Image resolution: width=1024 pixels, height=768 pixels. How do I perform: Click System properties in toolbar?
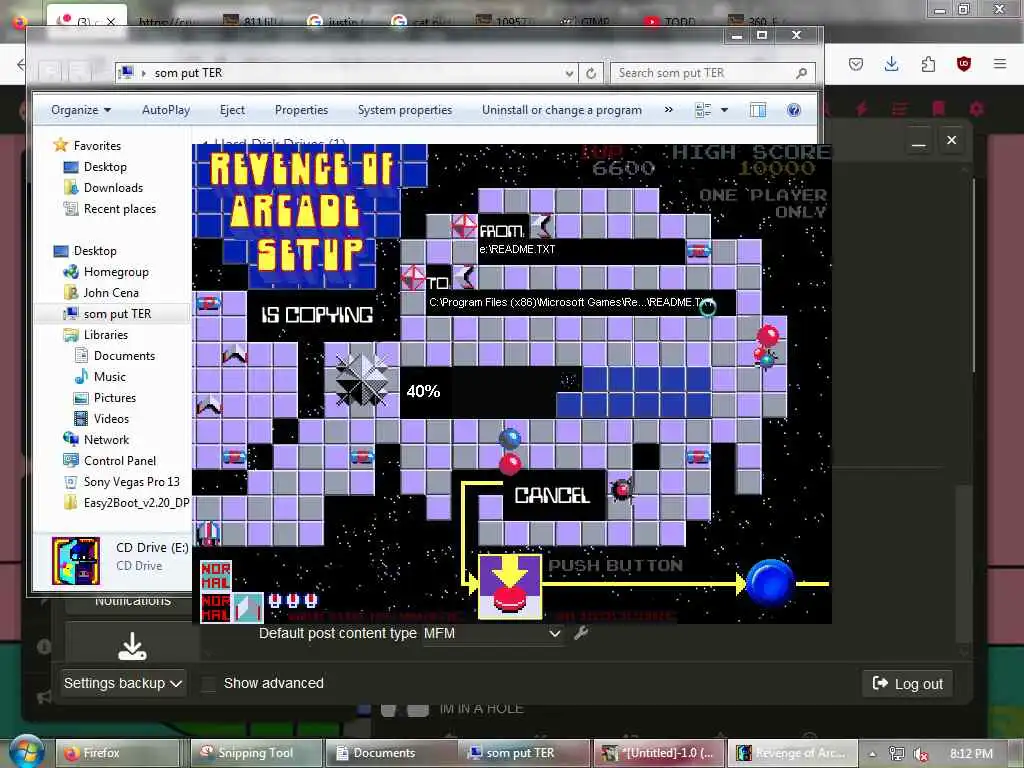405,110
